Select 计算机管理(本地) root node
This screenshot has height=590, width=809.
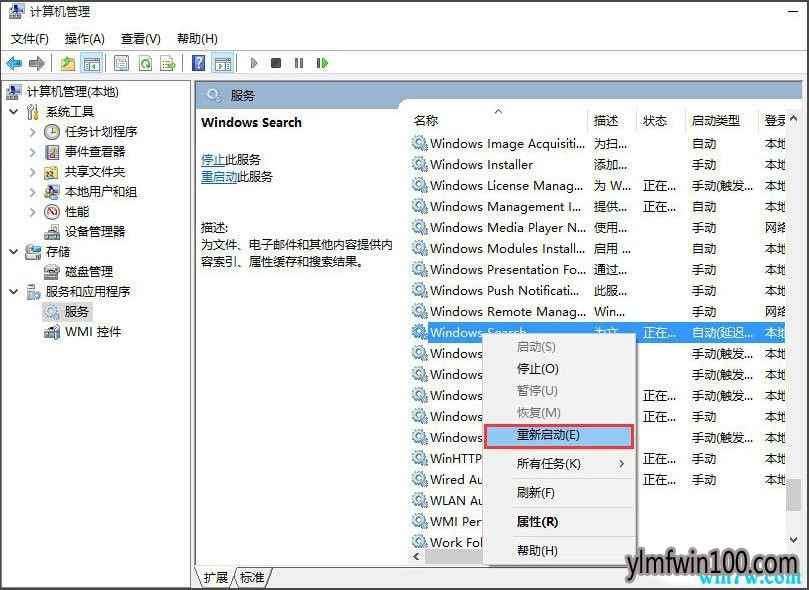tap(73, 92)
